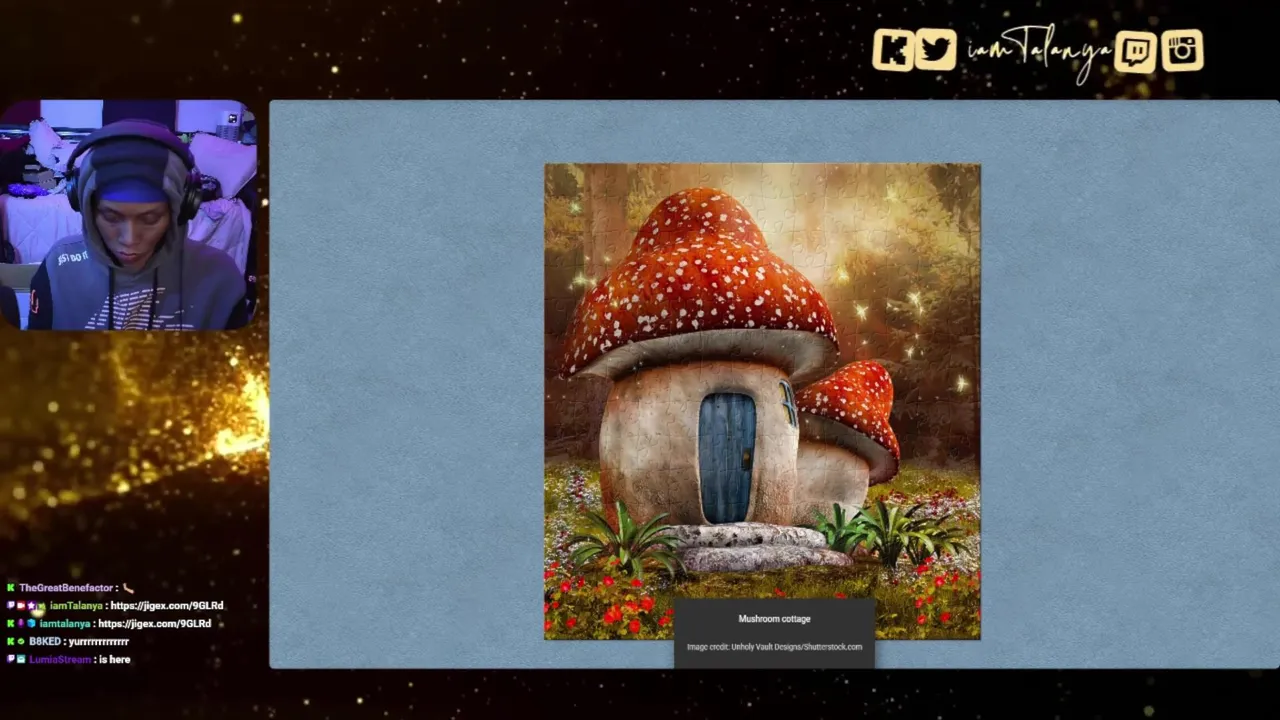Image resolution: width=1280 pixels, height=720 pixels.
Task: Click TheGreatBenefactor username in chat
Action: click(66, 588)
